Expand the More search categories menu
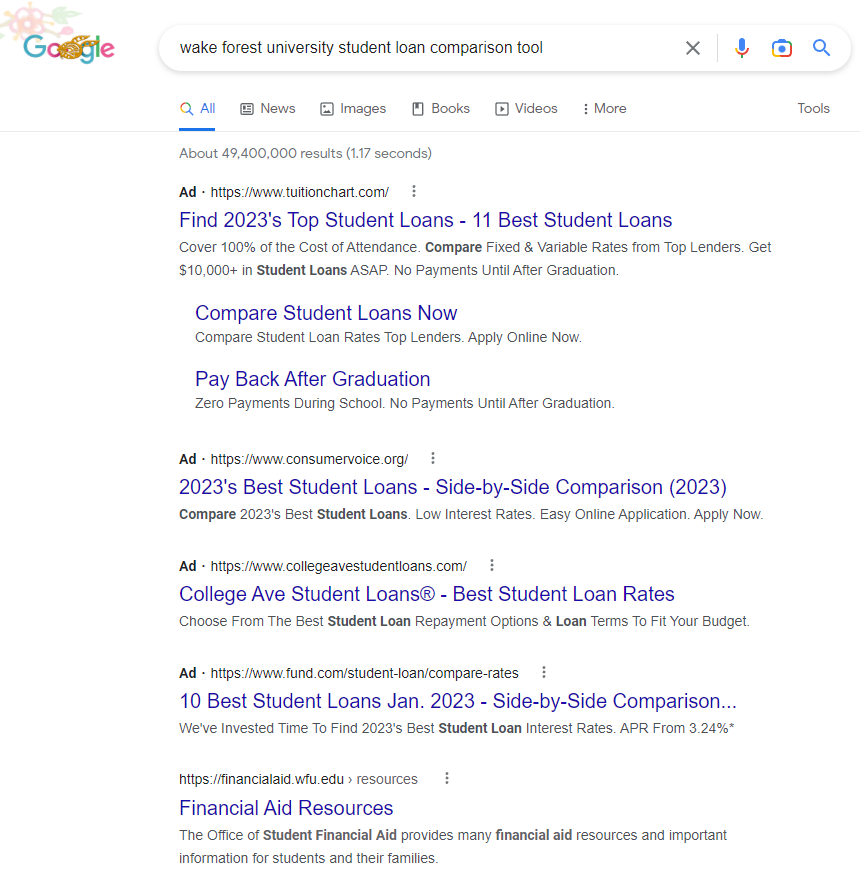Image resolution: width=860 pixels, height=876 pixels. click(604, 108)
